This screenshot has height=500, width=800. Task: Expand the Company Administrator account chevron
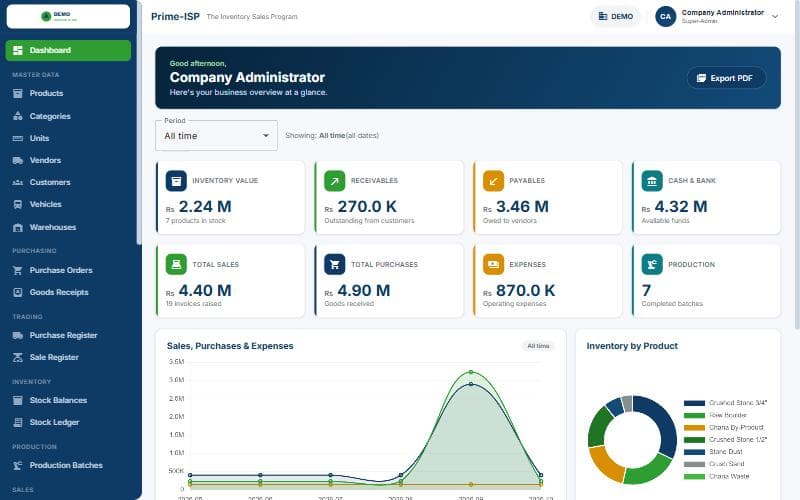[x=775, y=16]
